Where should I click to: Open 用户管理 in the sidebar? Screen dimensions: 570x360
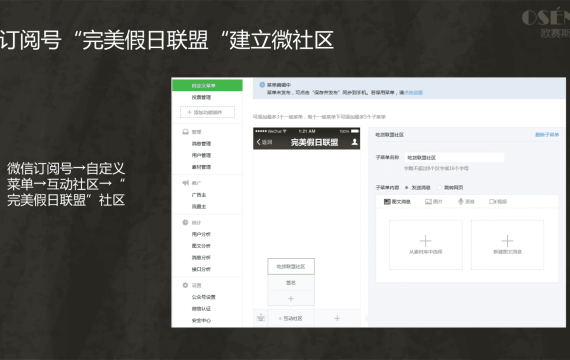click(x=201, y=155)
